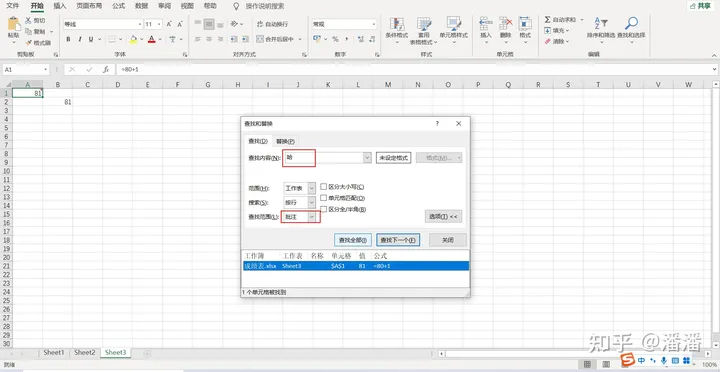Open the File (文件) menu
This screenshot has width=720, height=372.
pos(13,6)
